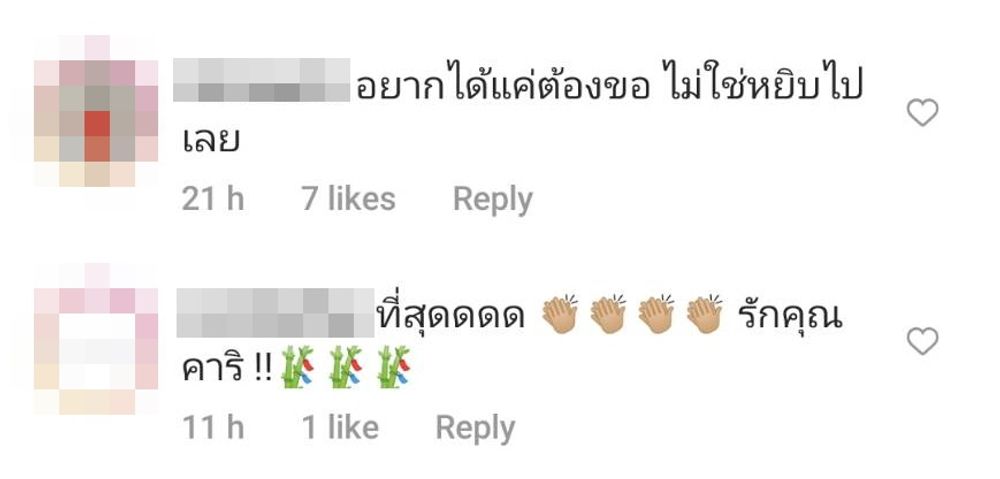Click the first clapping hands emoji
Screen dimensions: 1000x479
pos(559,314)
